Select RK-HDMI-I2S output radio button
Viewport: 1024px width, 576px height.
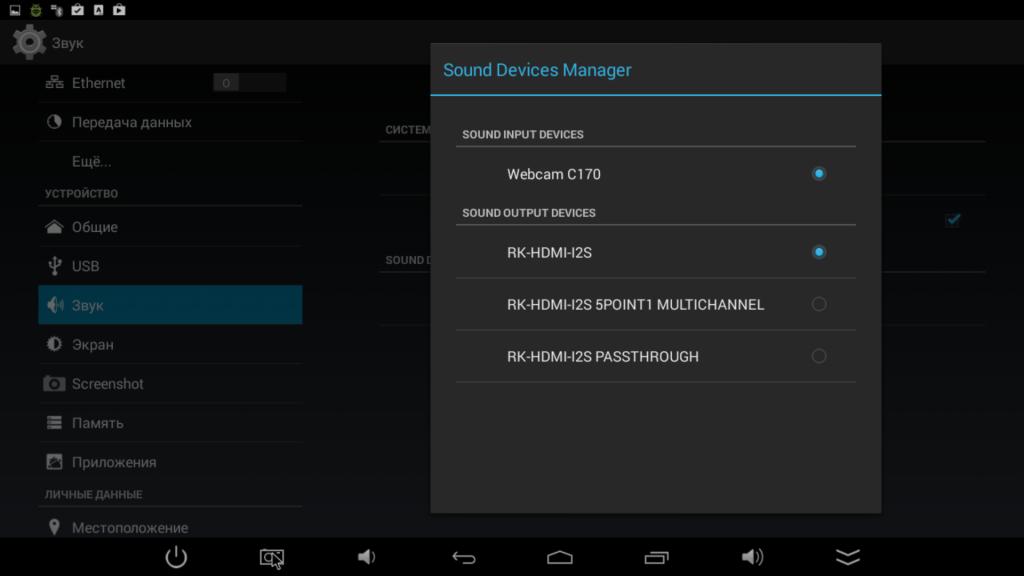point(819,252)
